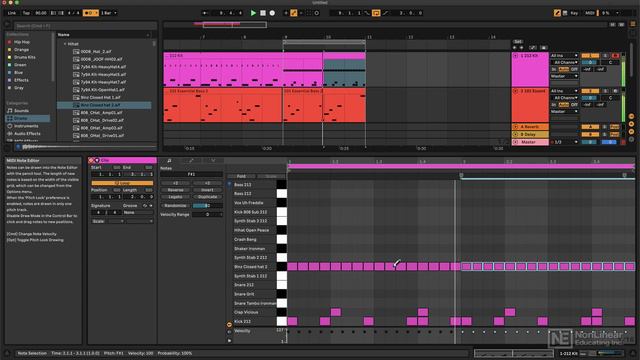The height and width of the screenshot is (360, 640).
Task: Set 101 Essent monitor to In
Action: click(553, 105)
